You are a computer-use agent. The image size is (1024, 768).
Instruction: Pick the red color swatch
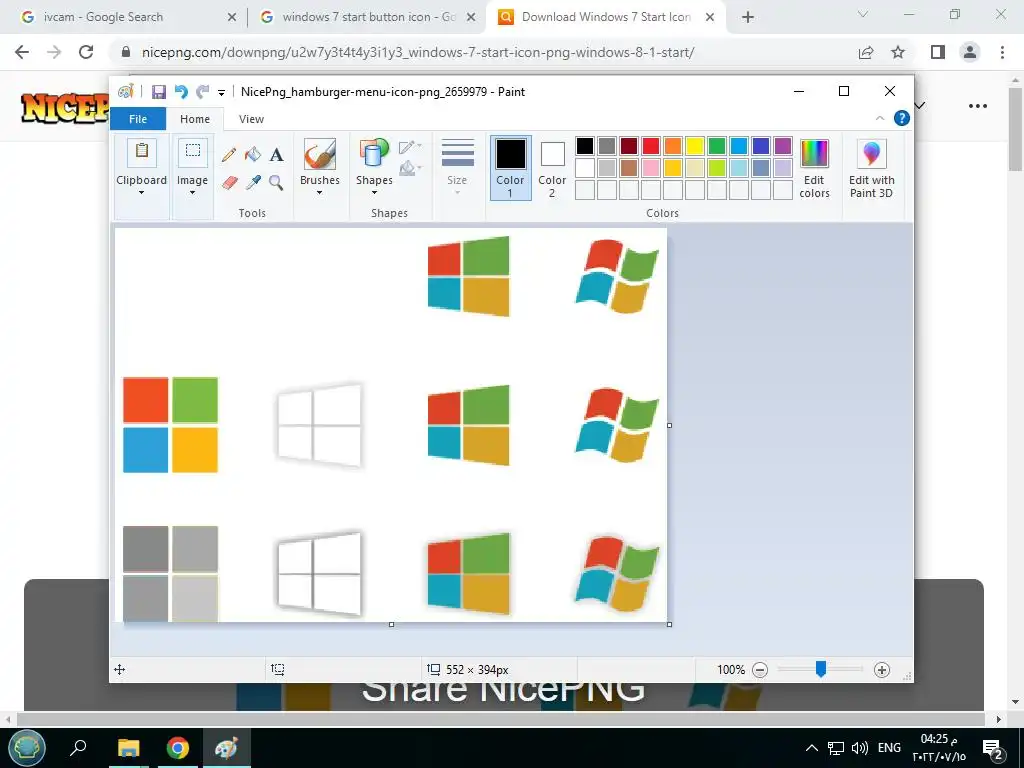point(651,146)
